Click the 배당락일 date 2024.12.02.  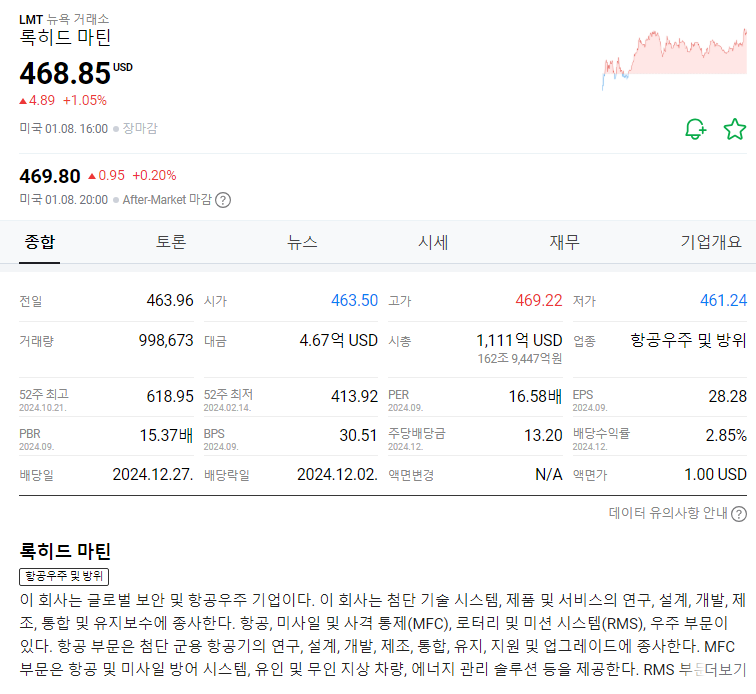338,475
